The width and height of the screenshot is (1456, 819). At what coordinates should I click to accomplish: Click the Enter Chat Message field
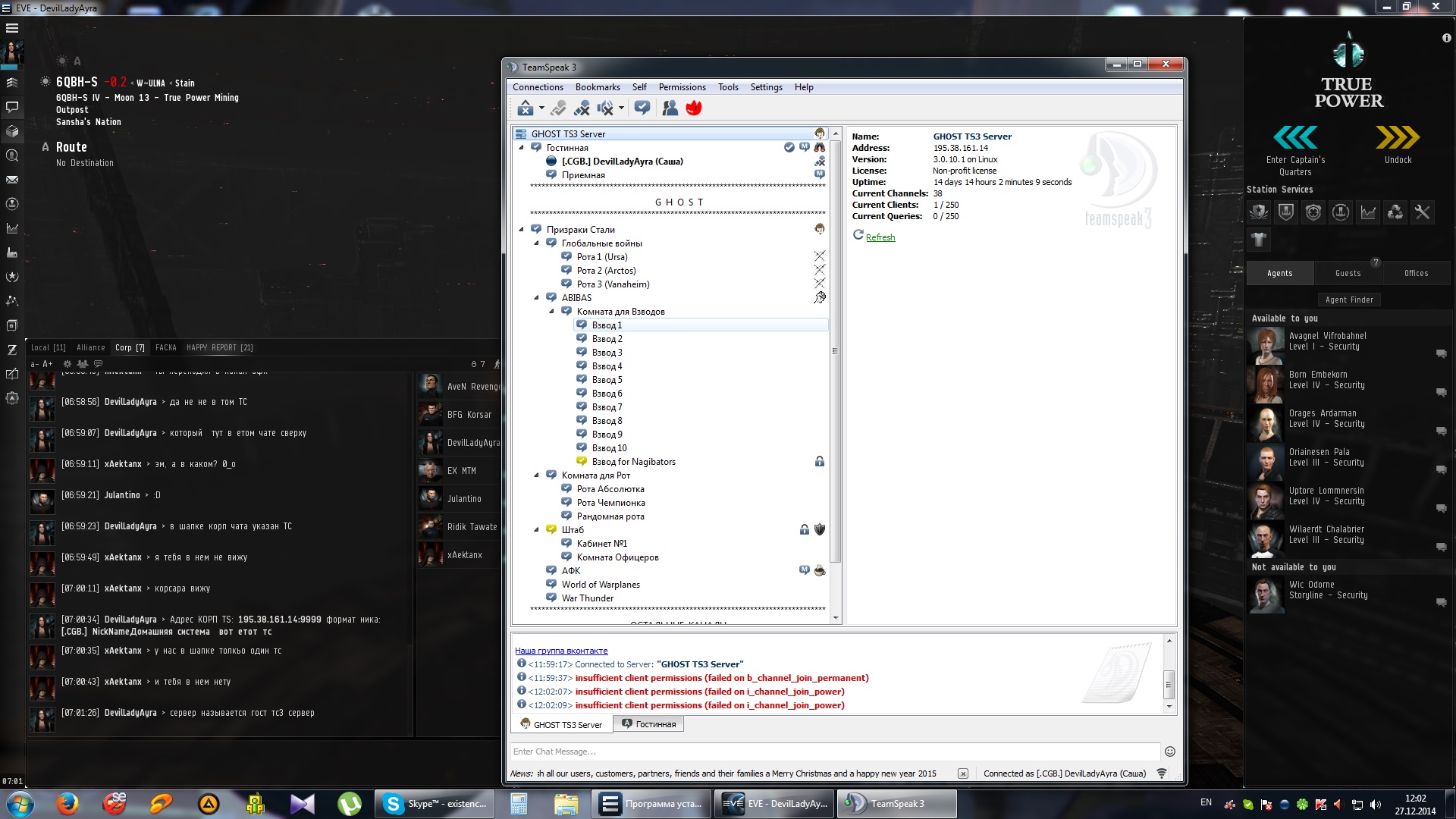pos(834,752)
